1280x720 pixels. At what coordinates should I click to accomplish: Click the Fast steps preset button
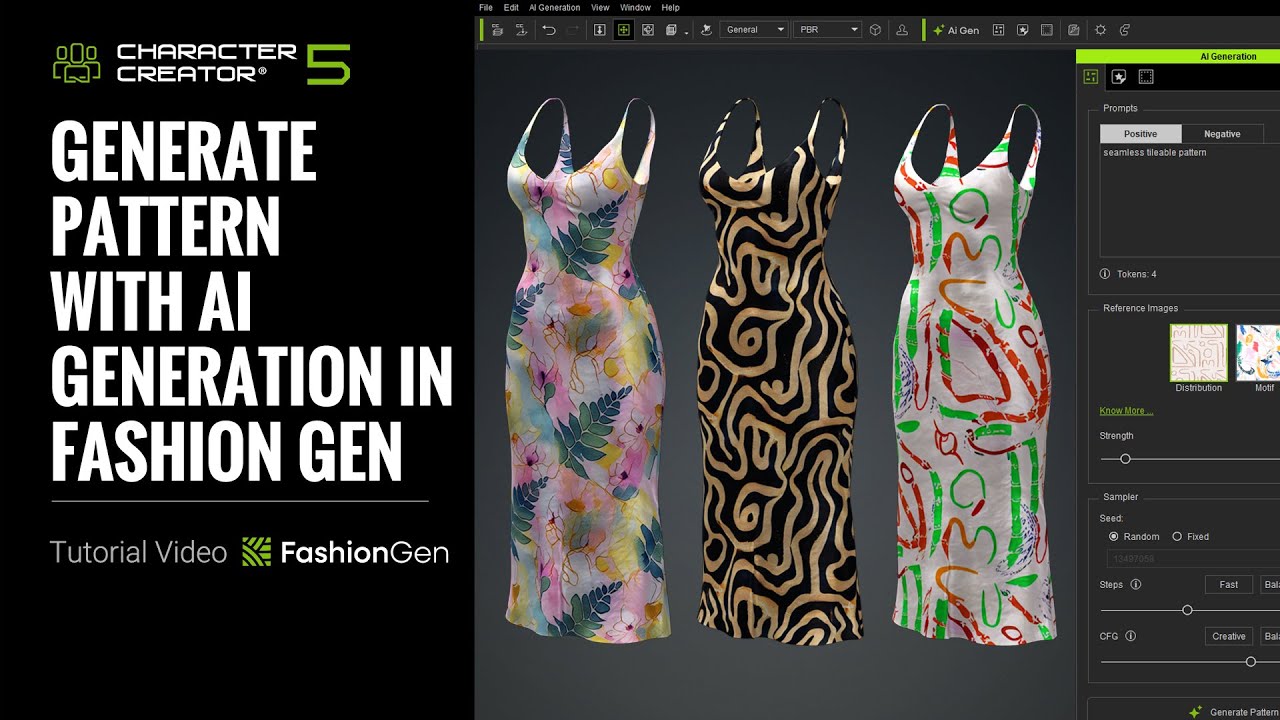(1229, 585)
